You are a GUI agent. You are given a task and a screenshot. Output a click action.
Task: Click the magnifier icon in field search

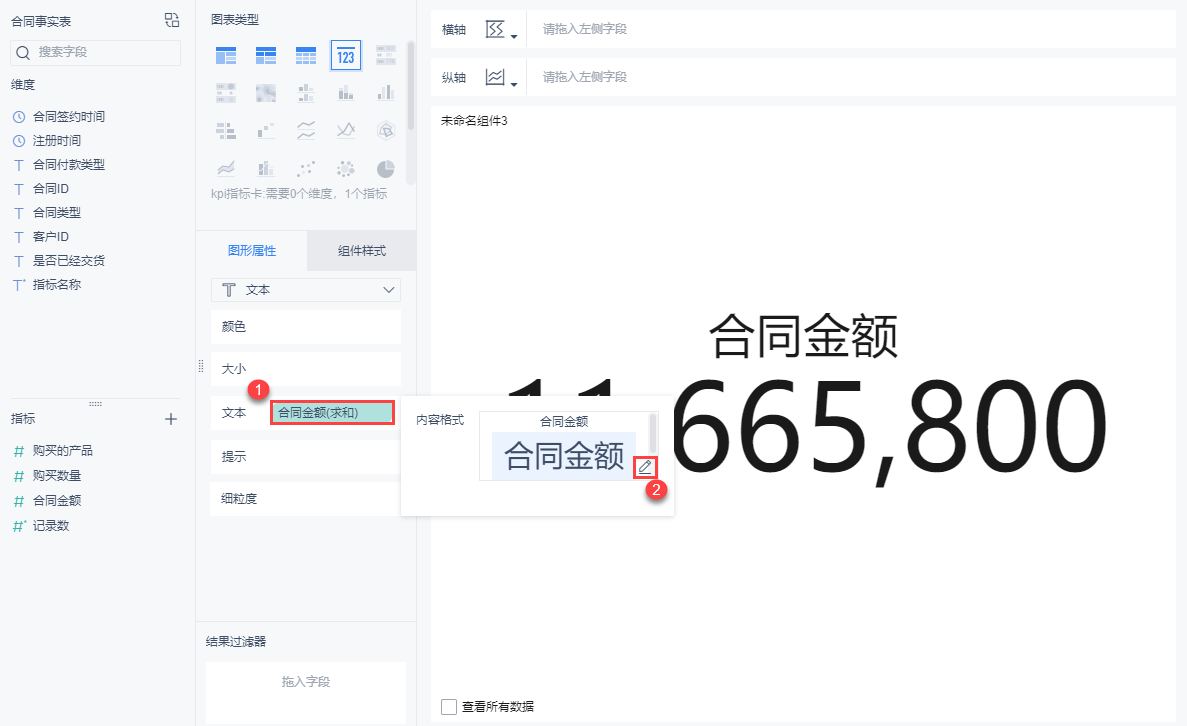pyautogui.click(x=23, y=52)
